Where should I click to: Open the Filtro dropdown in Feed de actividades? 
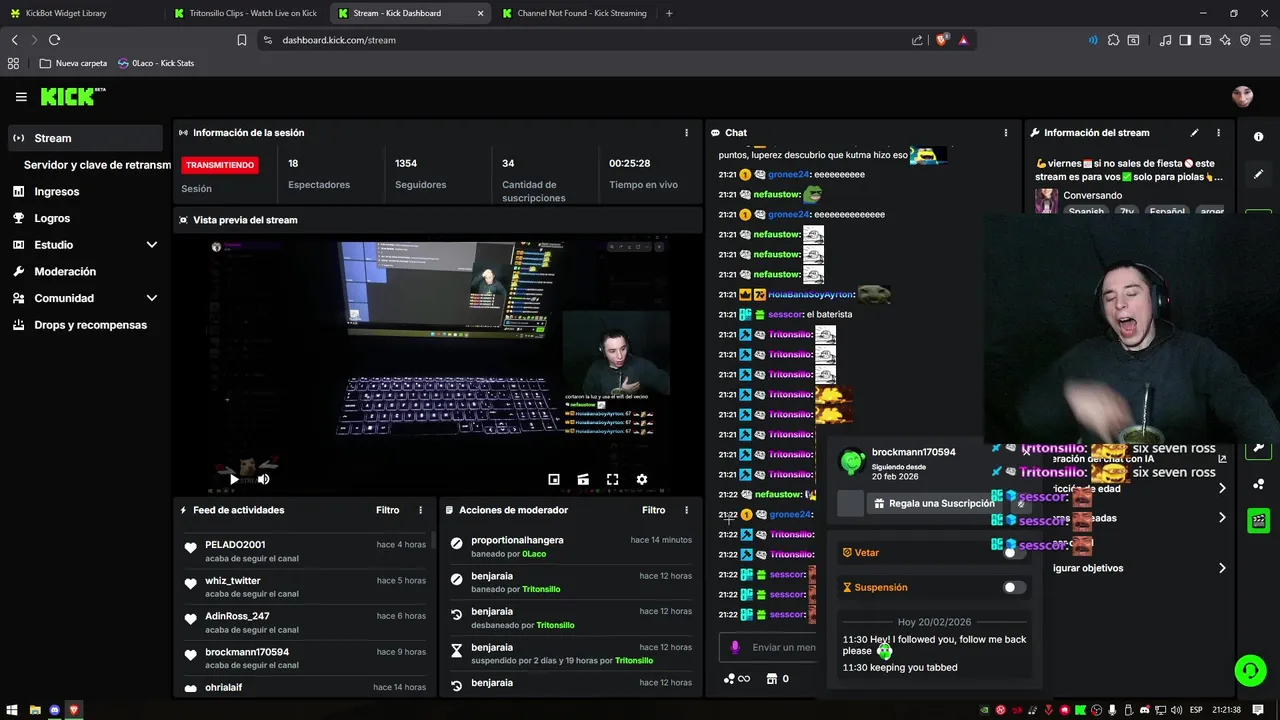tap(387, 510)
